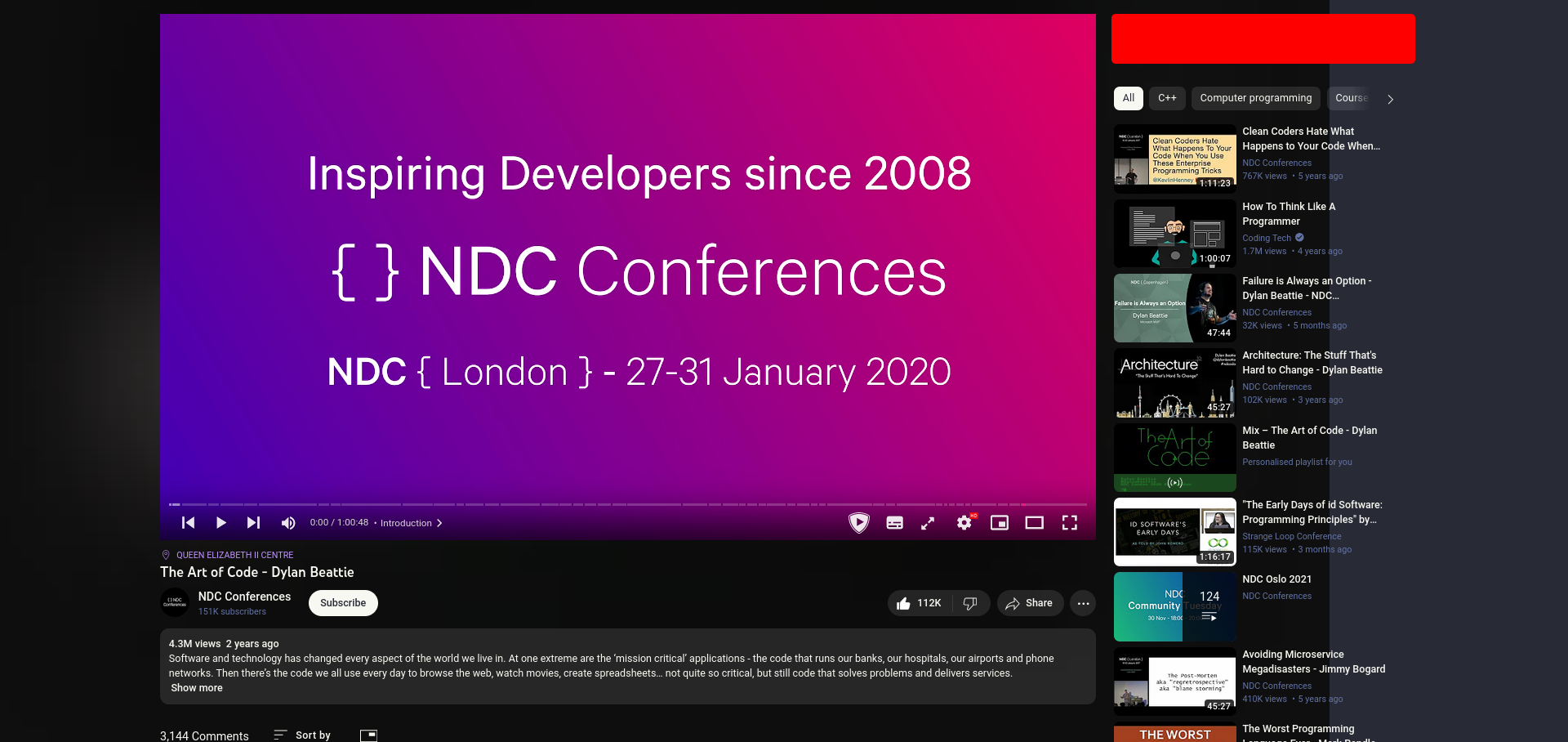Mute the video volume
1568x742 pixels.
pyautogui.click(x=288, y=523)
